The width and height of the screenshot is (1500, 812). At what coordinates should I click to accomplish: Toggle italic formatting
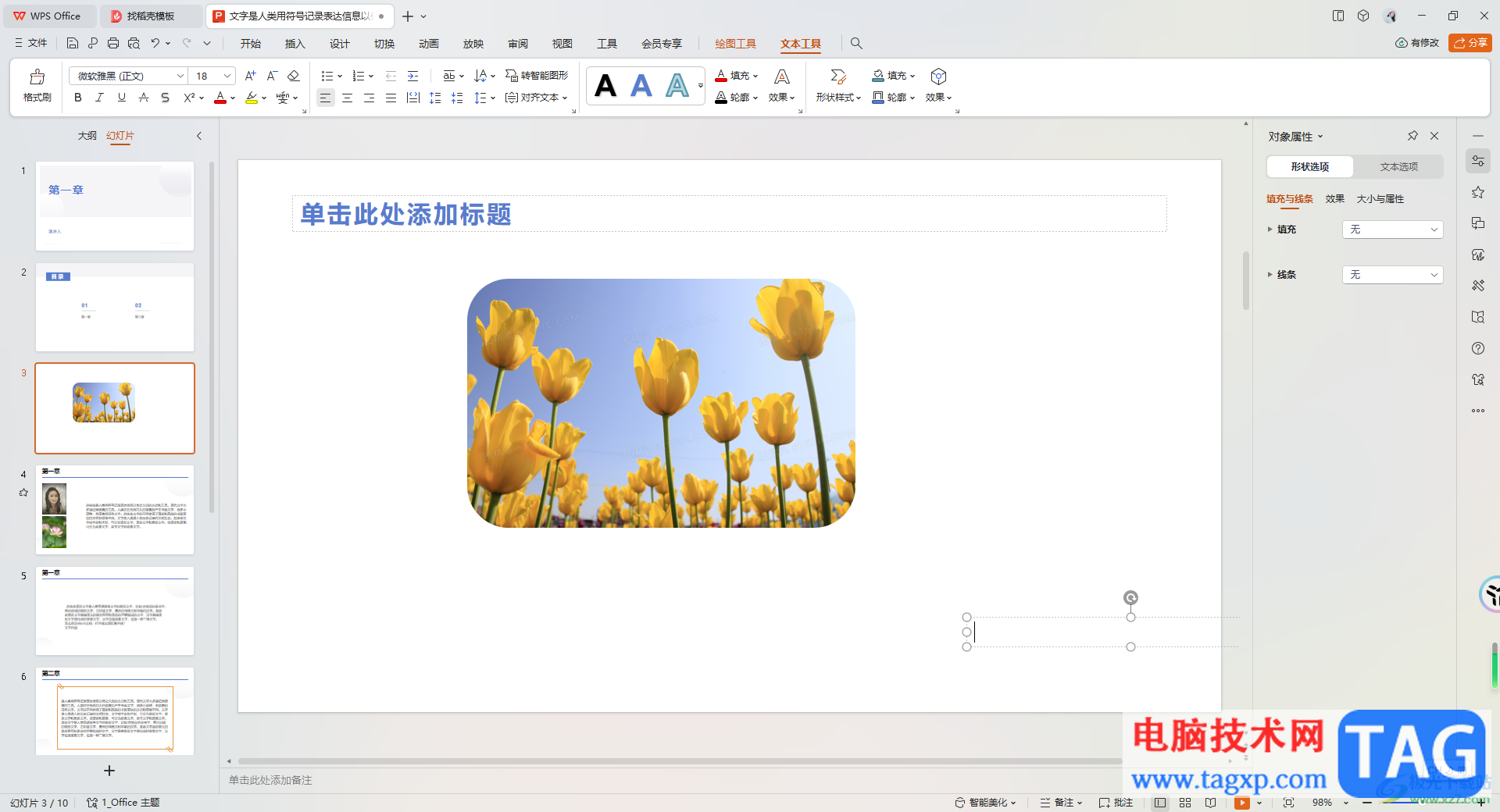pos(99,98)
